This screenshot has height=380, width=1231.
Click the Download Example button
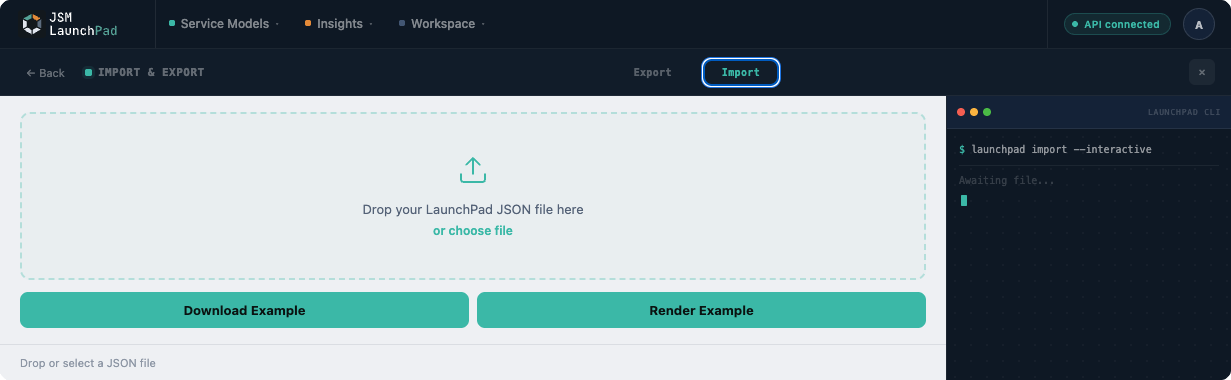pos(244,310)
